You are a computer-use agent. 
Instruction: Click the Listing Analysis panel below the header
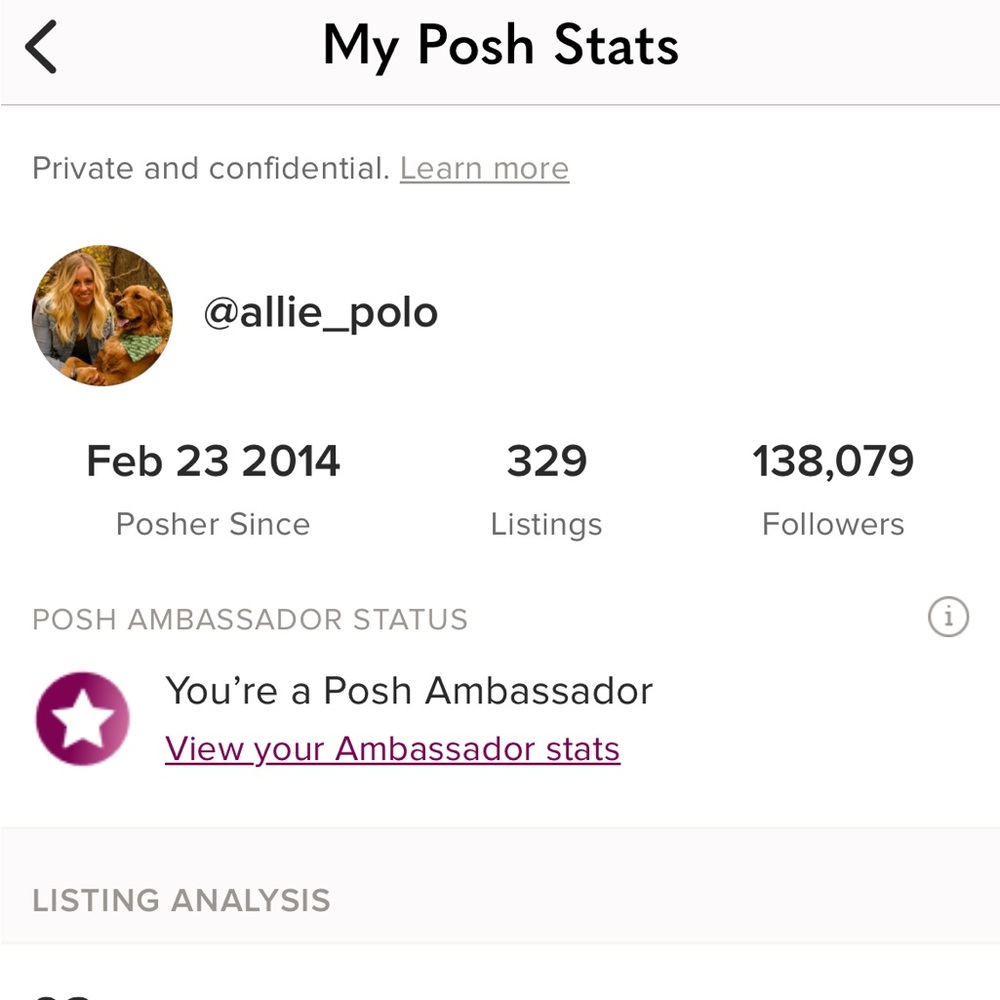tap(500, 975)
